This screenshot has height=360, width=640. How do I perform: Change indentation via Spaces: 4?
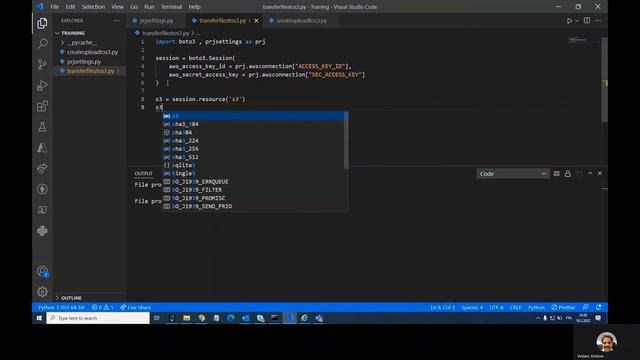coord(472,307)
